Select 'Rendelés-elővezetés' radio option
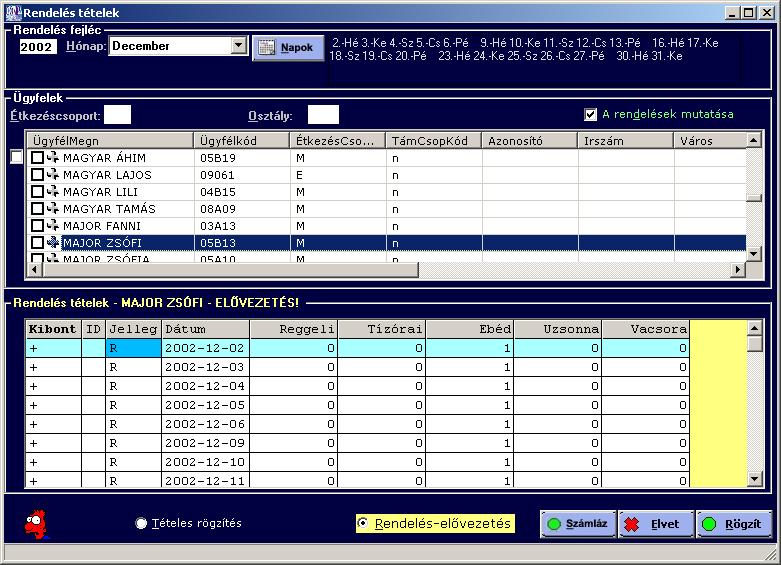781x565 pixels. [x=363, y=523]
